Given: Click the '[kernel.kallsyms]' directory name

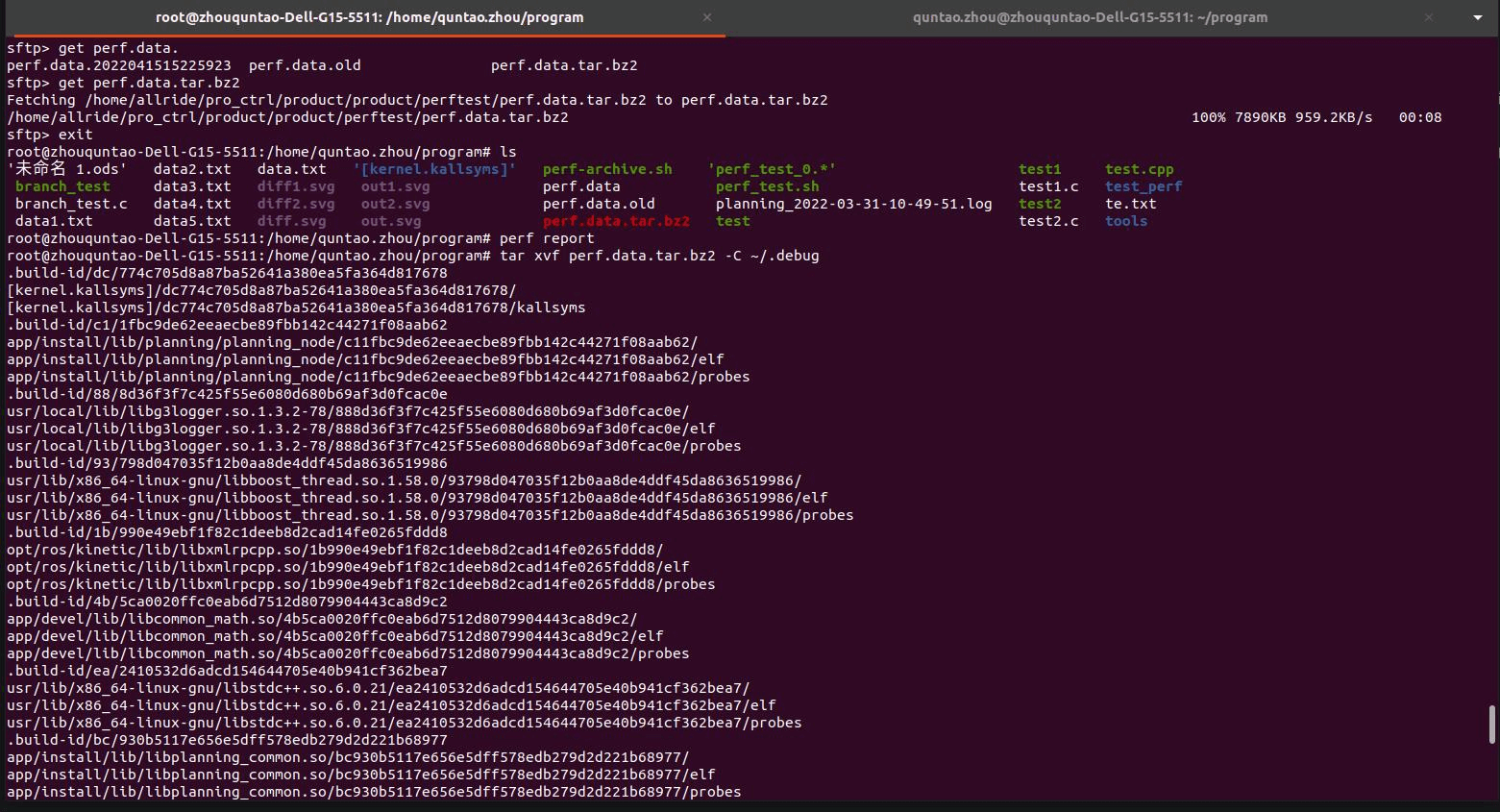Looking at the screenshot, I should coord(434,169).
